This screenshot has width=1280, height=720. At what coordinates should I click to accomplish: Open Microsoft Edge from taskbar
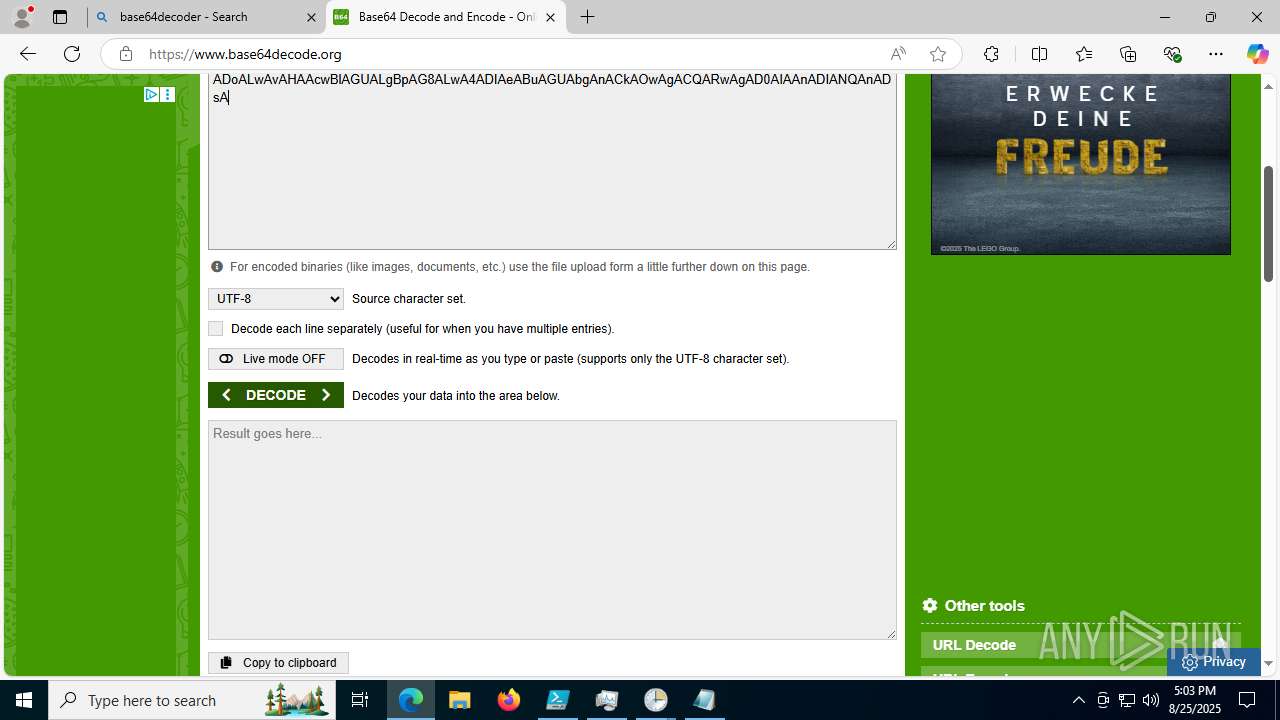click(x=411, y=700)
